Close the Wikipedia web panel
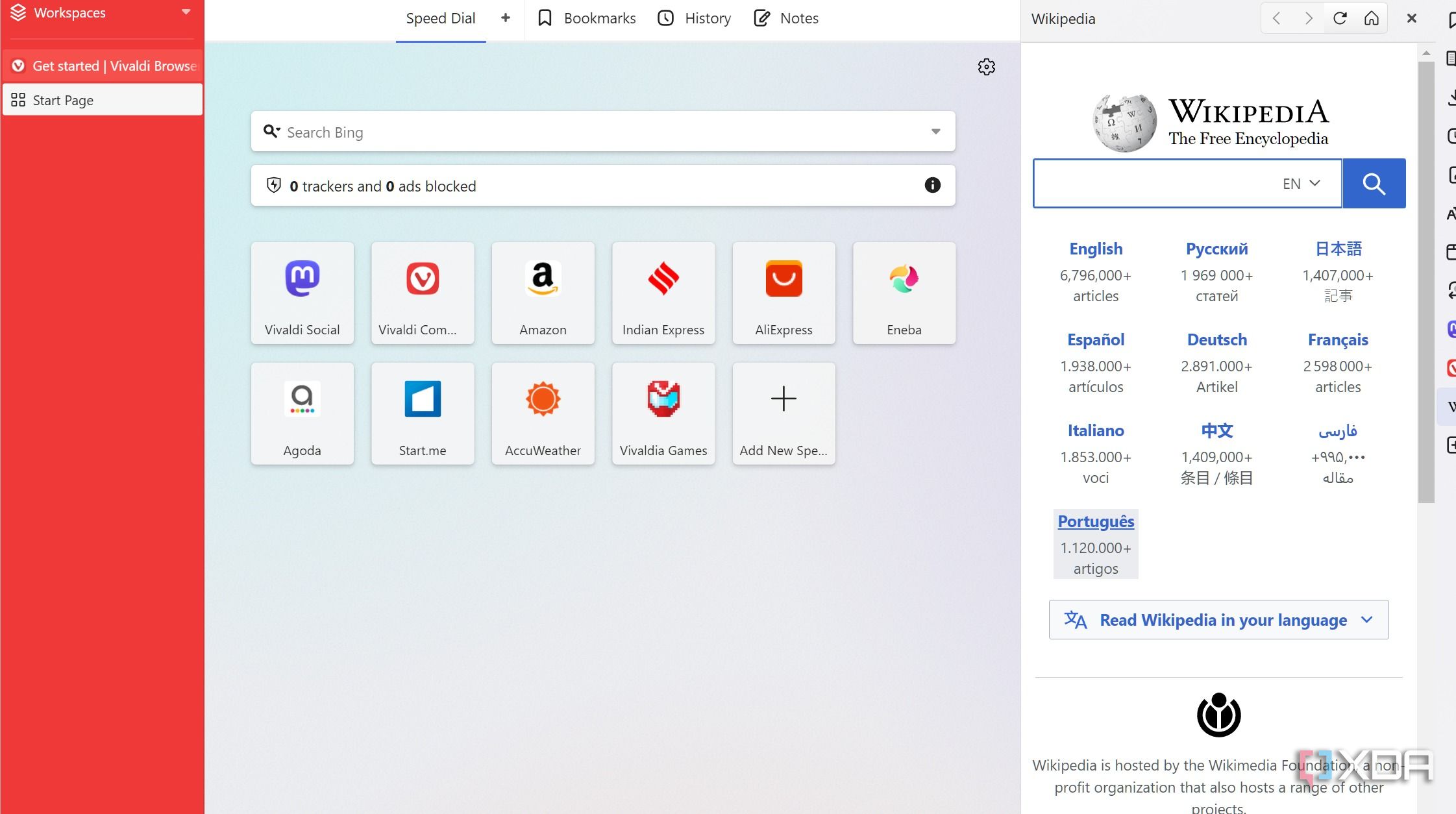 (1411, 18)
